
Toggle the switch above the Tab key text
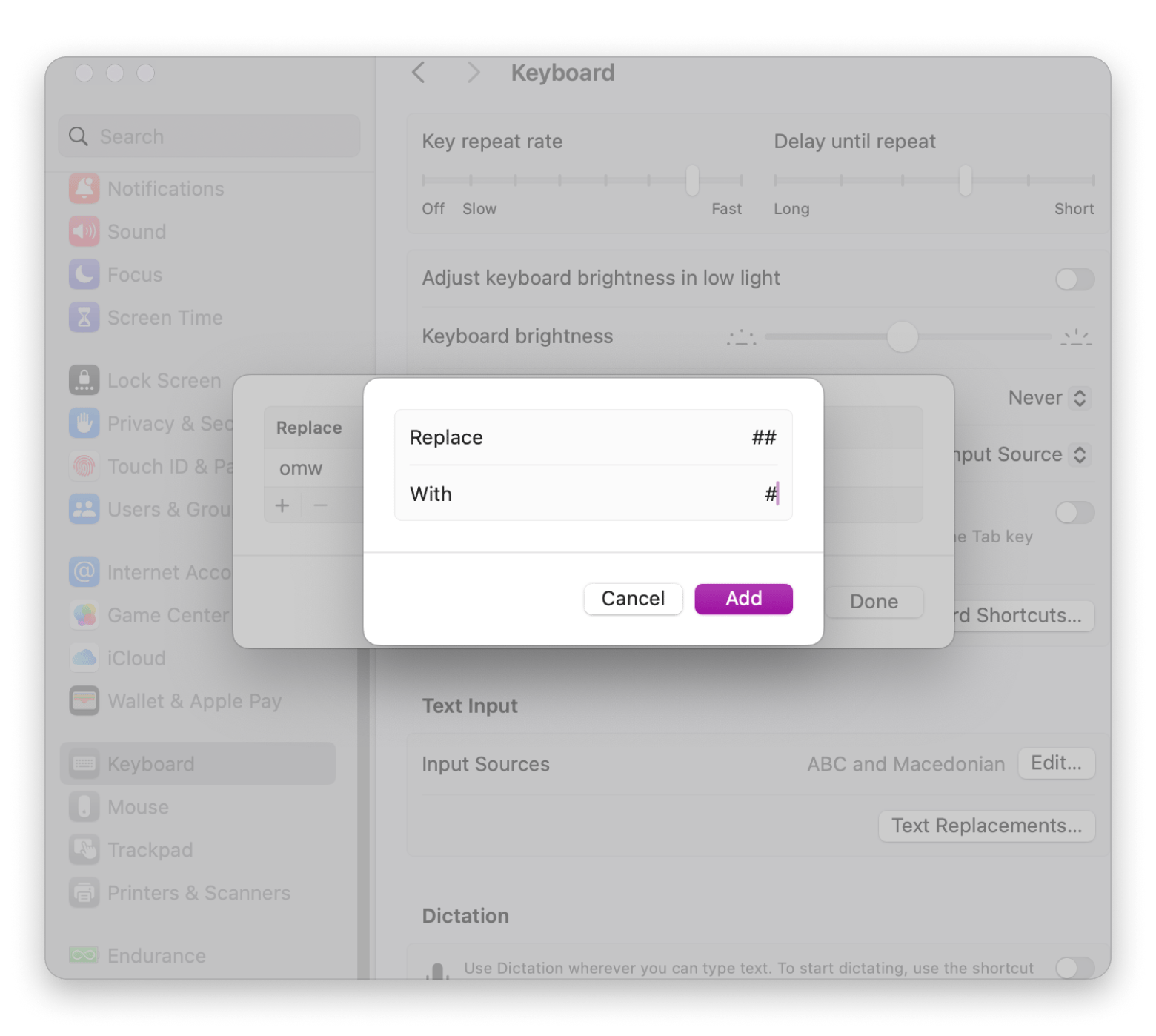(1074, 512)
